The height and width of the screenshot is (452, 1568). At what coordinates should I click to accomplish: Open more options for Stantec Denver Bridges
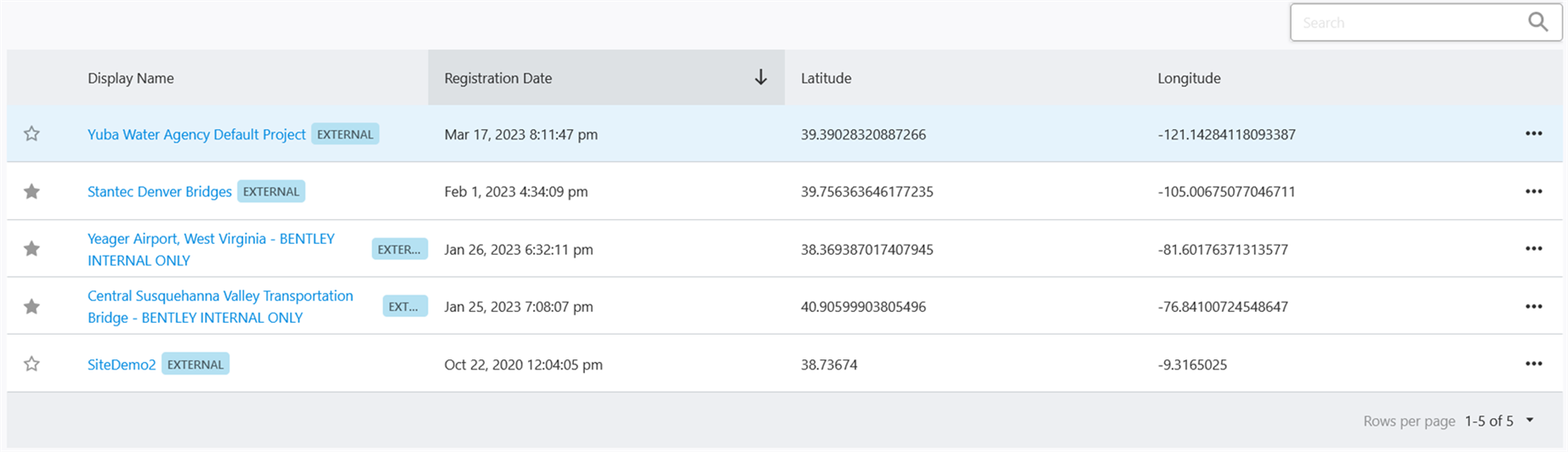click(x=1533, y=191)
